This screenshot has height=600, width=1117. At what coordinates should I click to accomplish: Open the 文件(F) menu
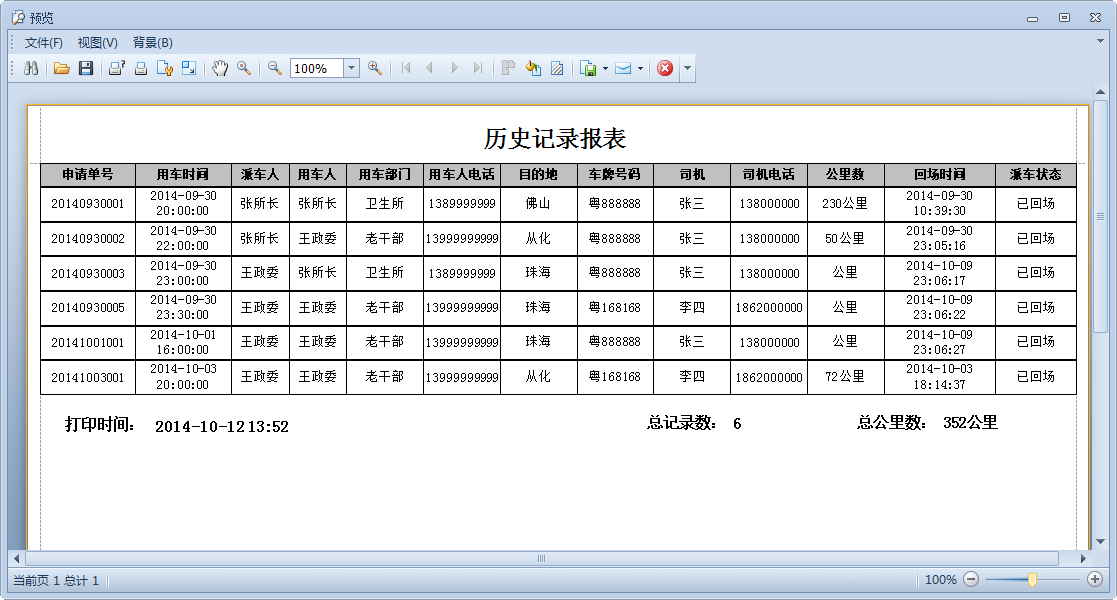[x=43, y=43]
